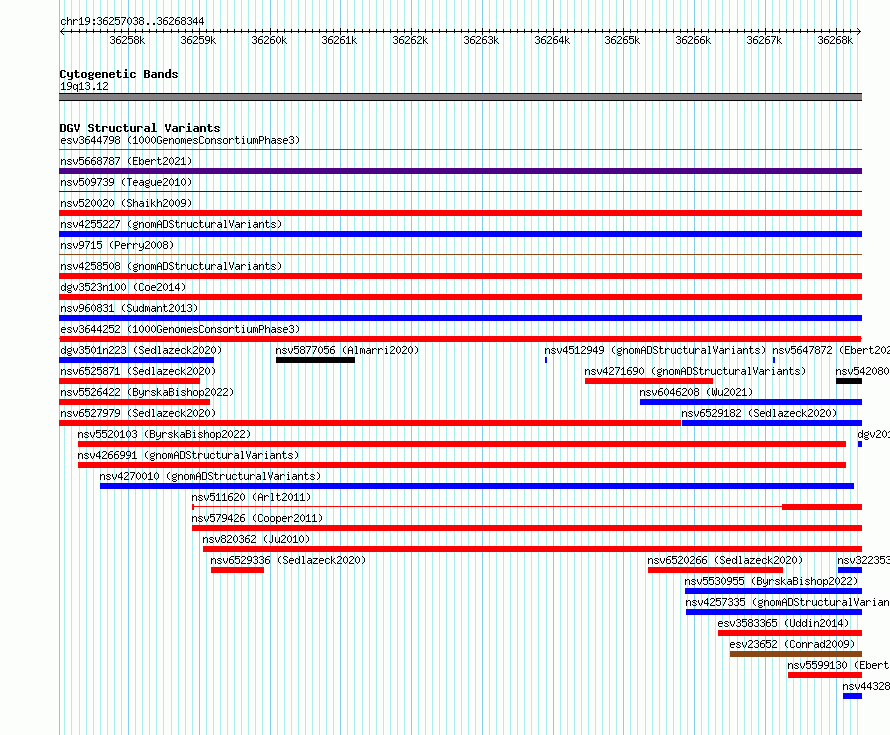Click the 36258k ruler position
The height and width of the screenshot is (735, 890).
[127, 40]
